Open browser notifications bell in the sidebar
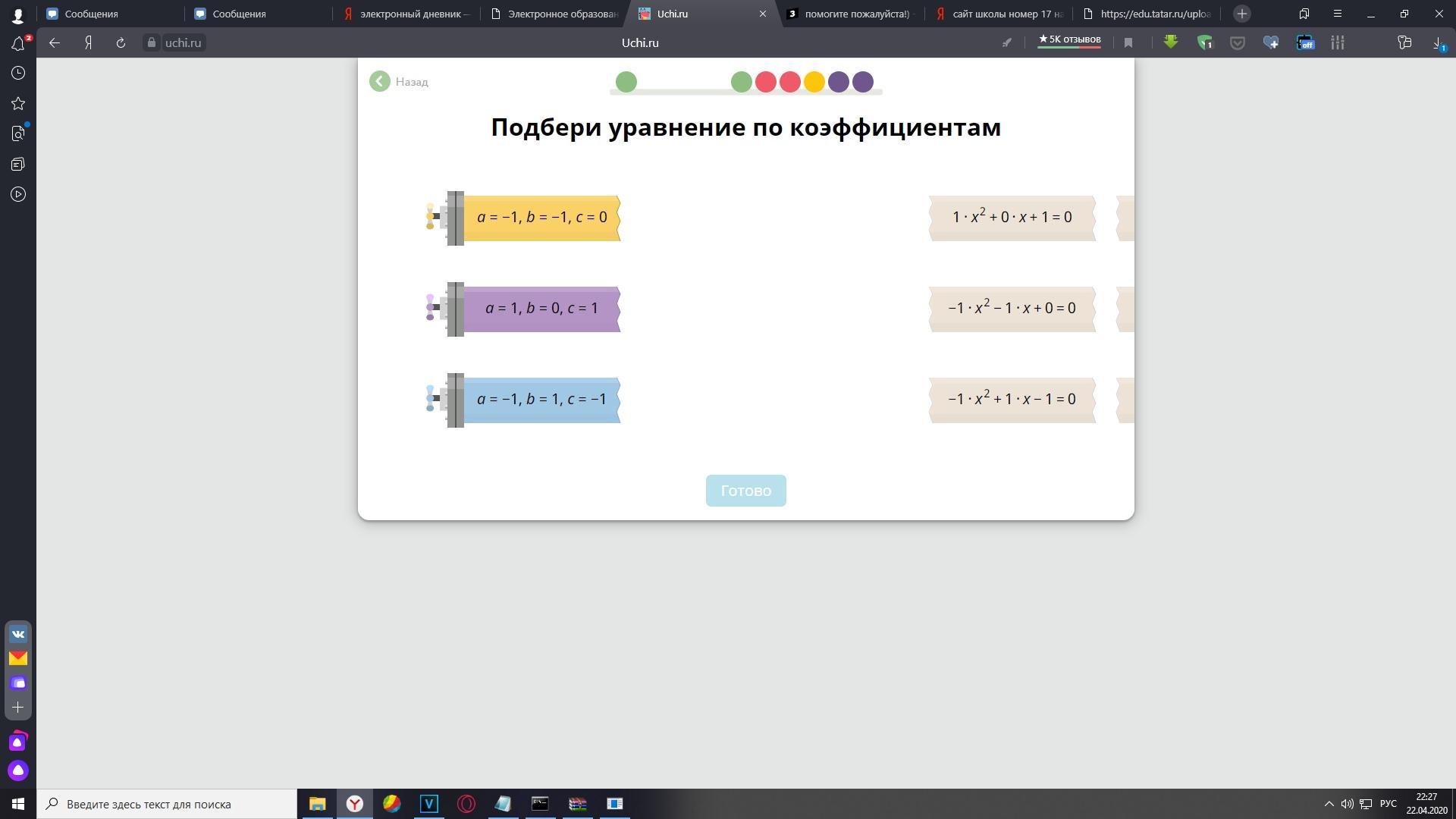1456x819 pixels. coord(18,43)
